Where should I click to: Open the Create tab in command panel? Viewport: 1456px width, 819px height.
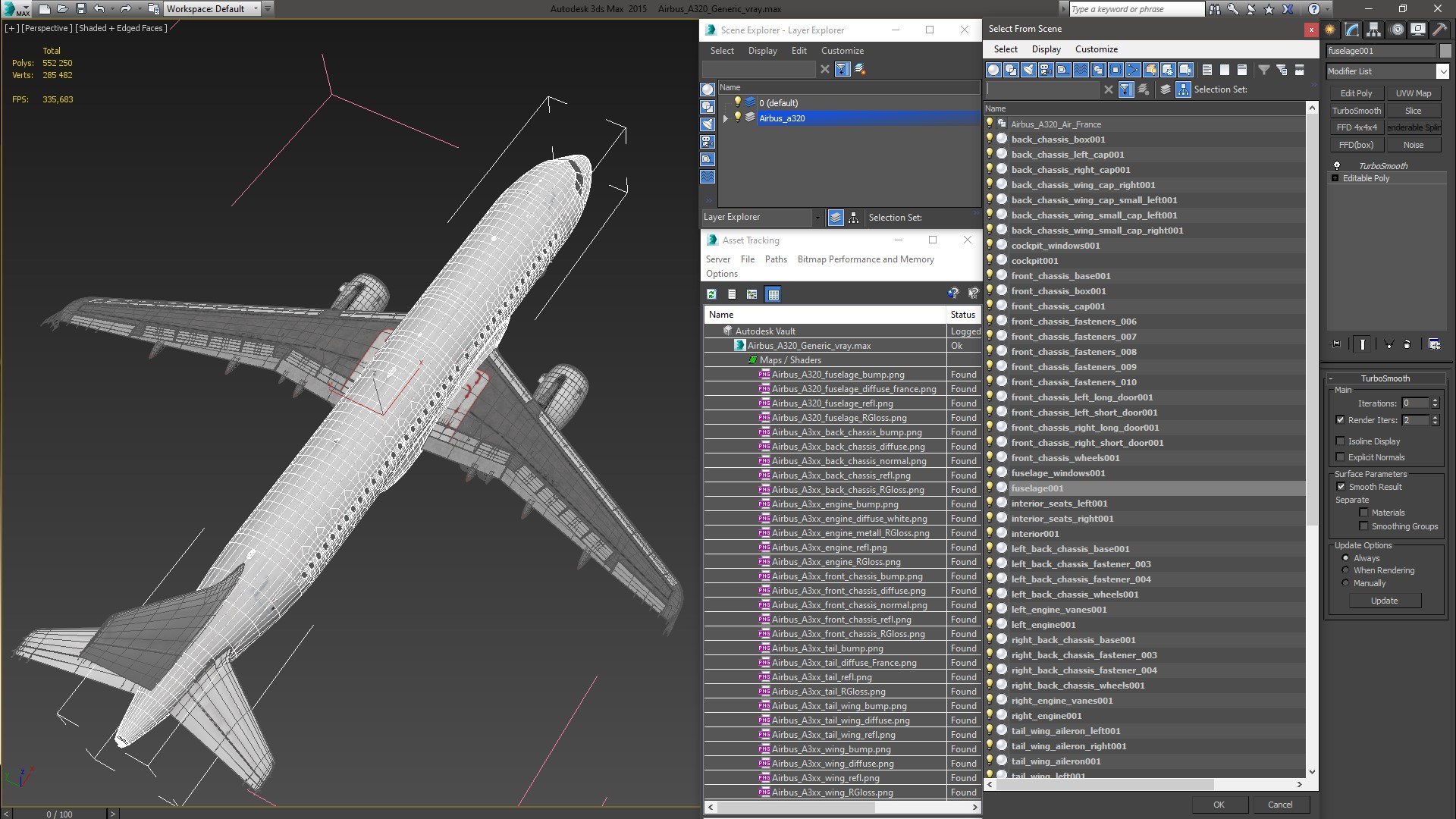[x=1330, y=30]
